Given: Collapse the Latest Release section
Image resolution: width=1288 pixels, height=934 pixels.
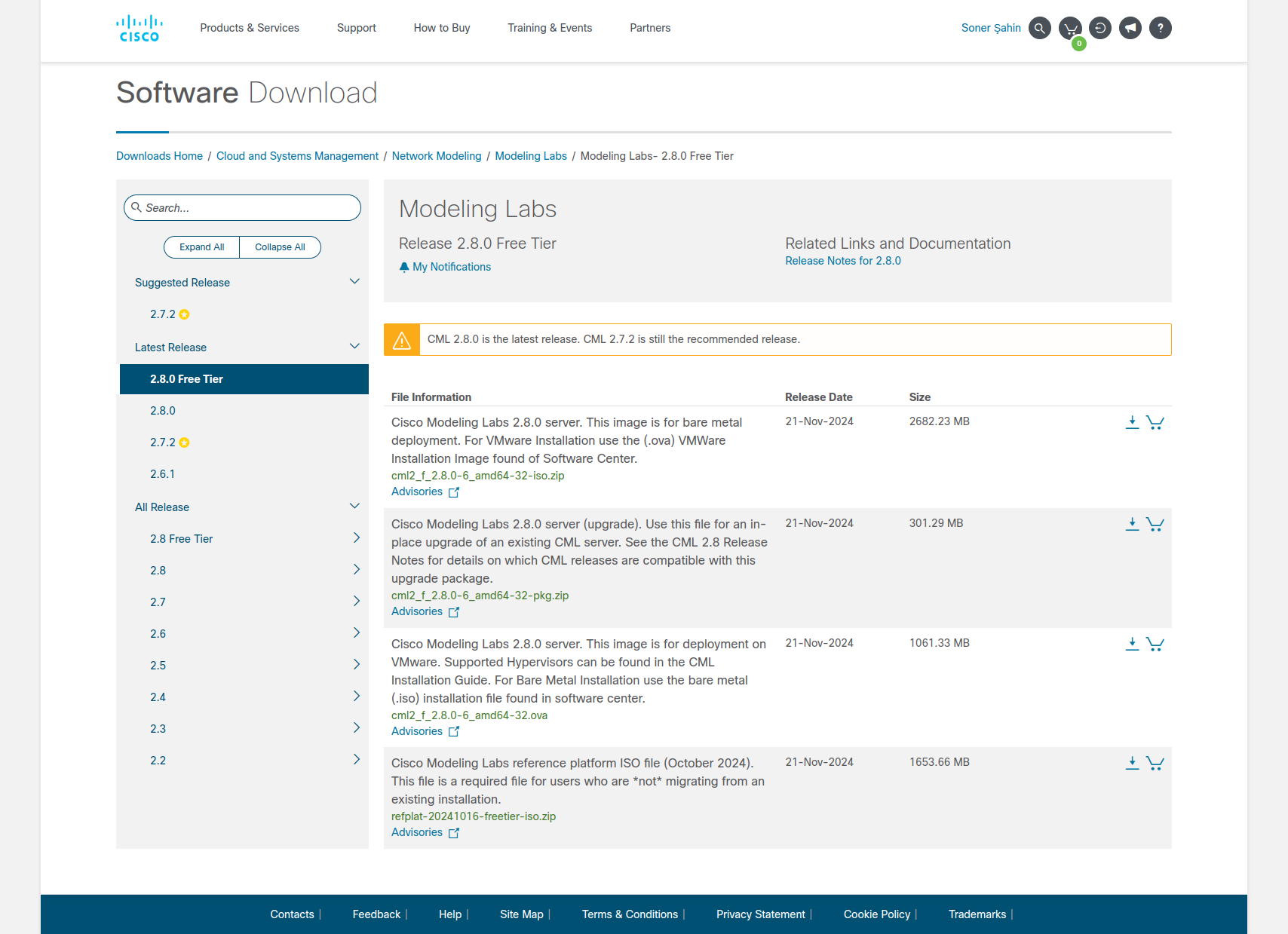Looking at the screenshot, I should click(x=354, y=347).
